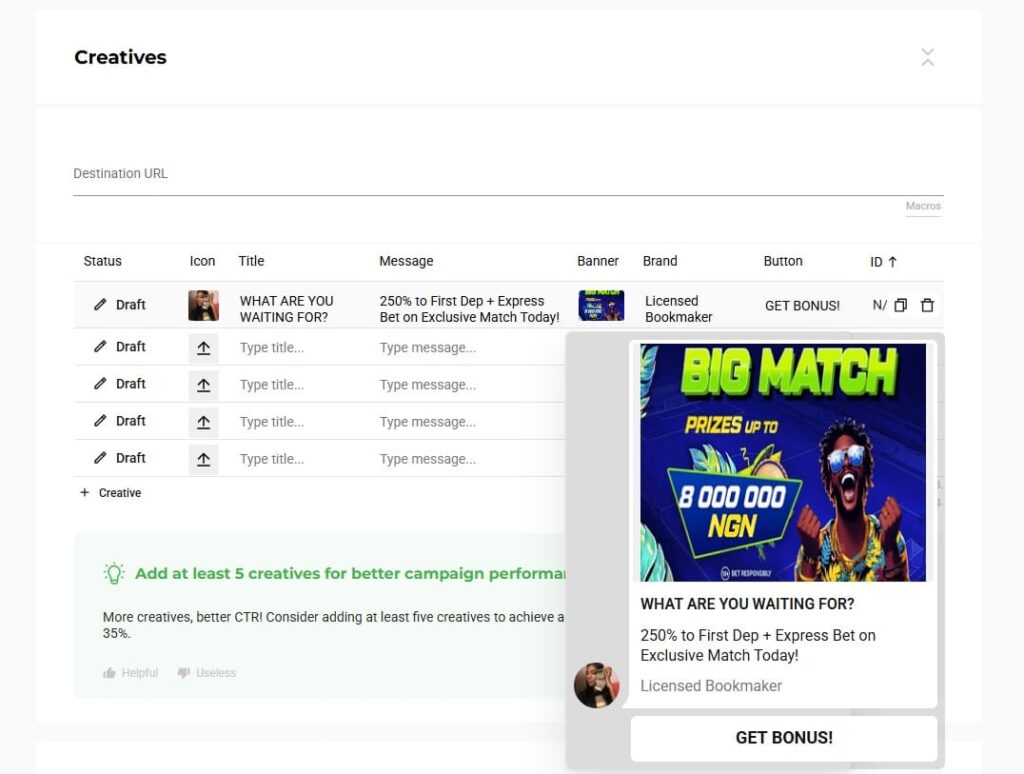The image size is (1024, 774).
Task: Click the 'N/' ID value in first row
Action: tap(879, 305)
